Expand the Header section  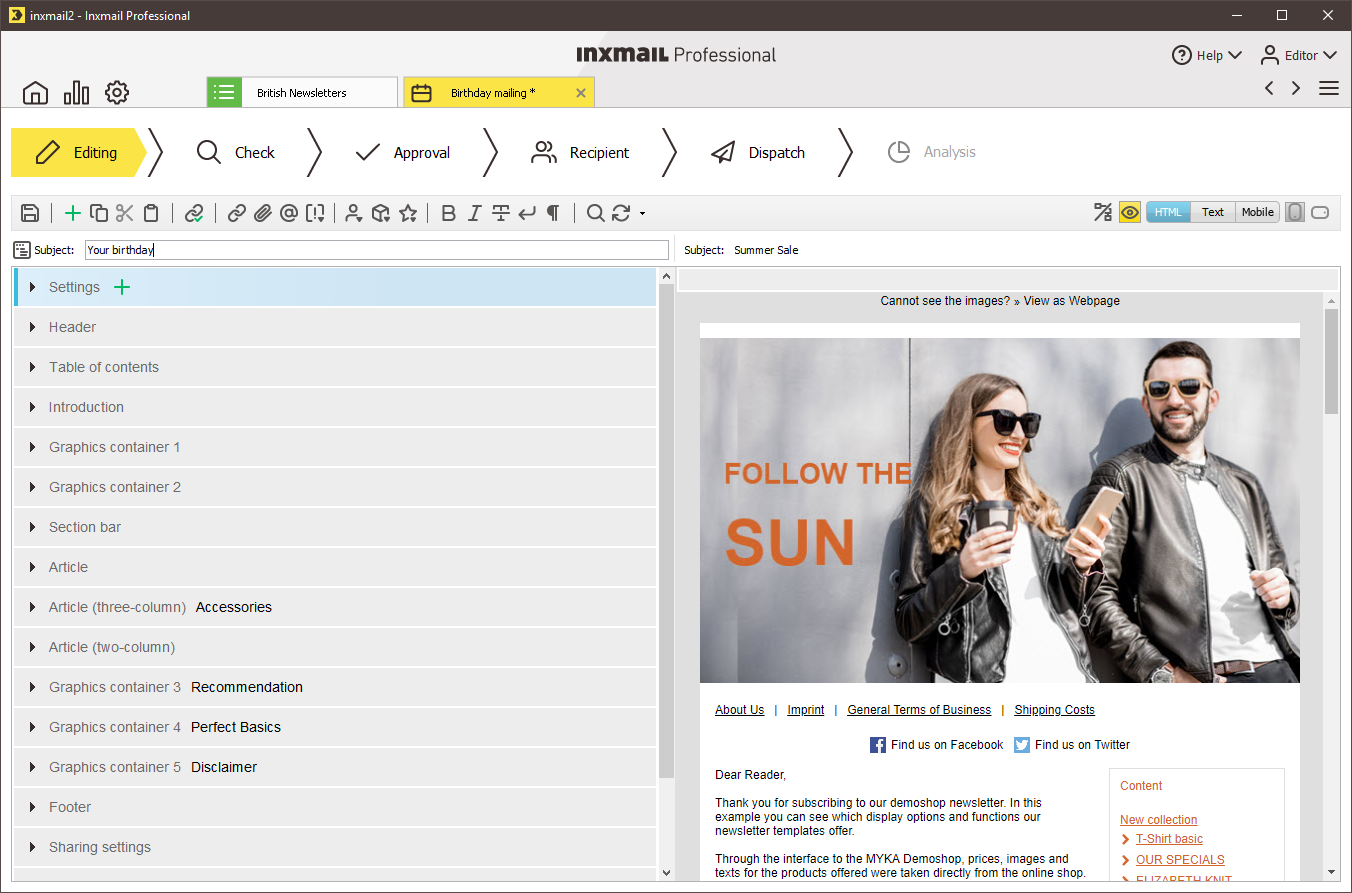(33, 327)
